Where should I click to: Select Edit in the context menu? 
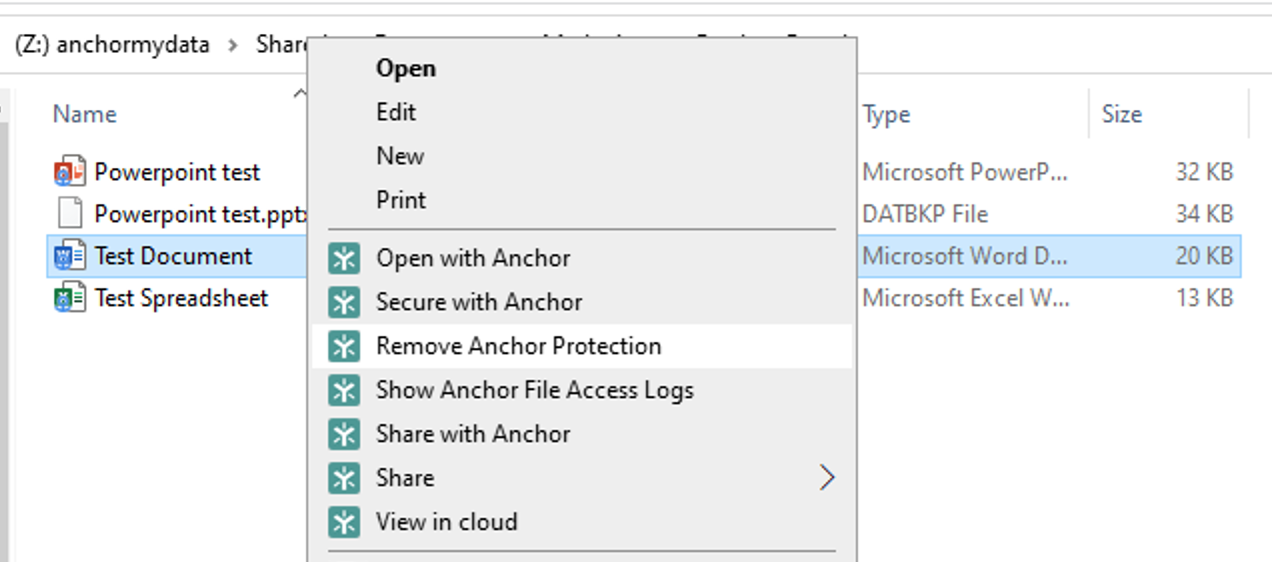coord(396,112)
